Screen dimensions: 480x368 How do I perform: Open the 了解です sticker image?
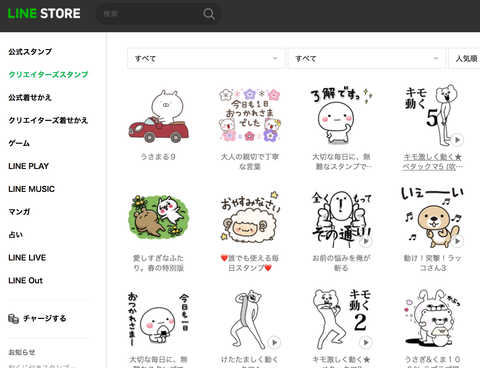click(x=341, y=115)
